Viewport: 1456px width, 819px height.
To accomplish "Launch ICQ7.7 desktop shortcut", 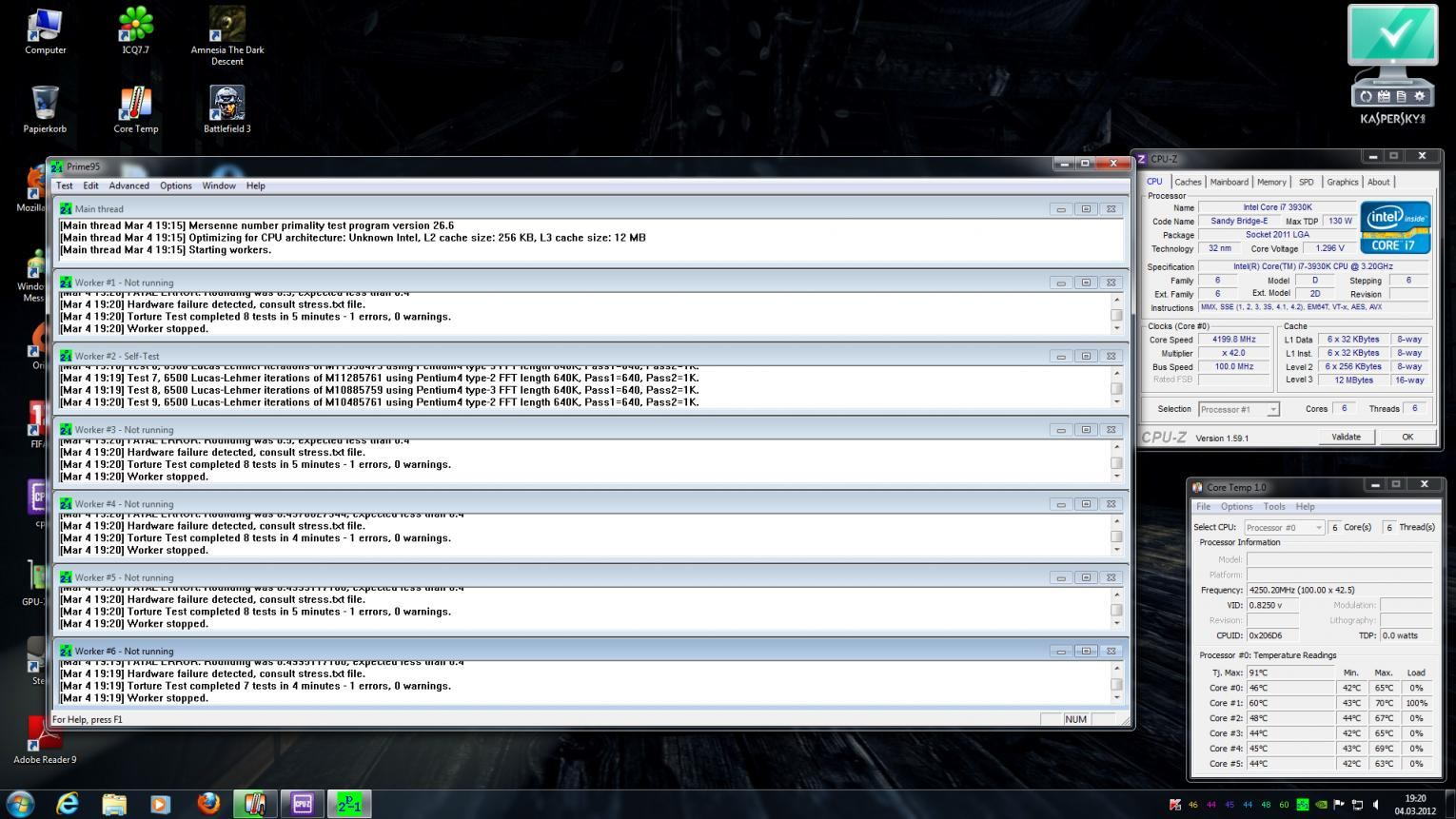I will [x=136, y=29].
